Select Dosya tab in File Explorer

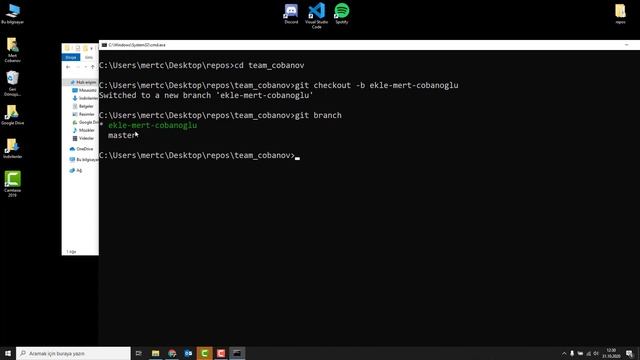coord(71,57)
